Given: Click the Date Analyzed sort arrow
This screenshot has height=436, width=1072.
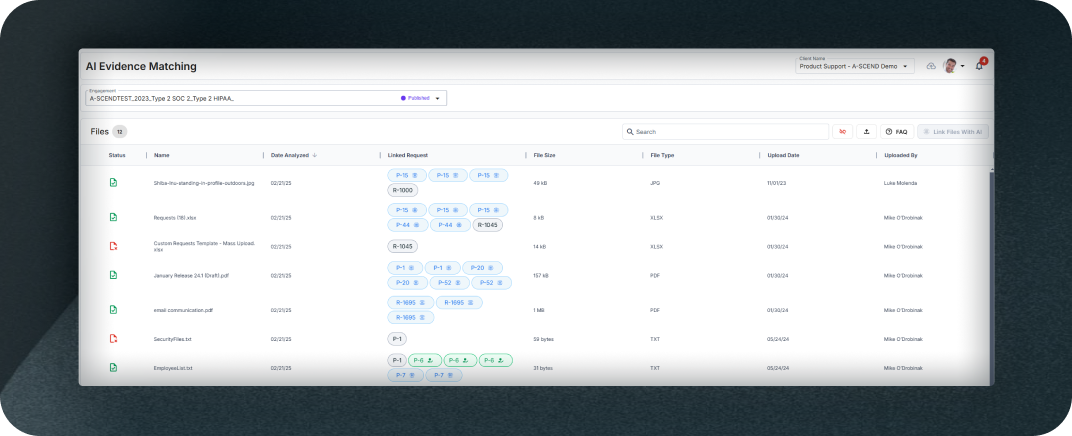Looking at the screenshot, I should (314, 155).
